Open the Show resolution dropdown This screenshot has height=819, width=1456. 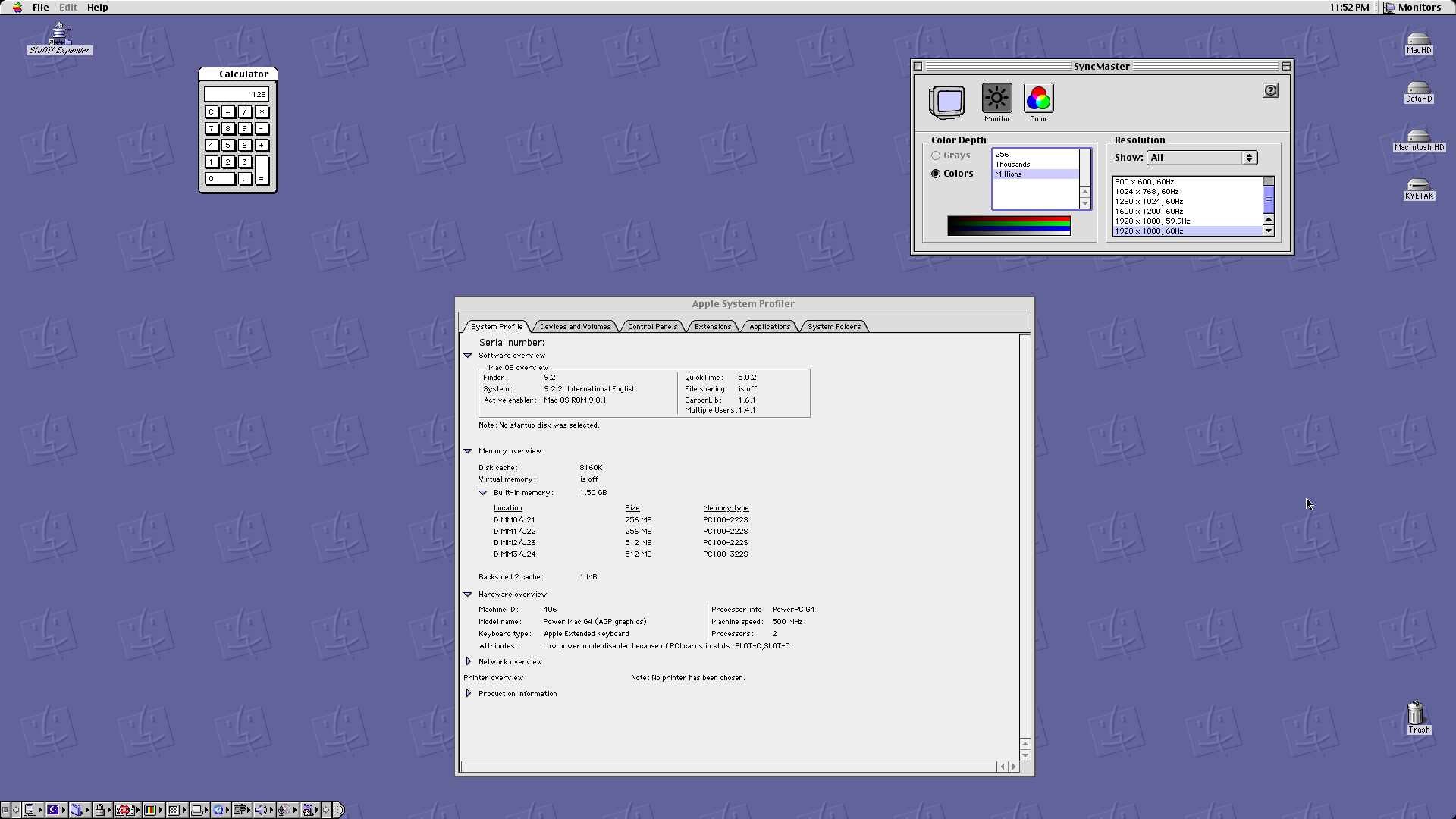(x=1201, y=158)
